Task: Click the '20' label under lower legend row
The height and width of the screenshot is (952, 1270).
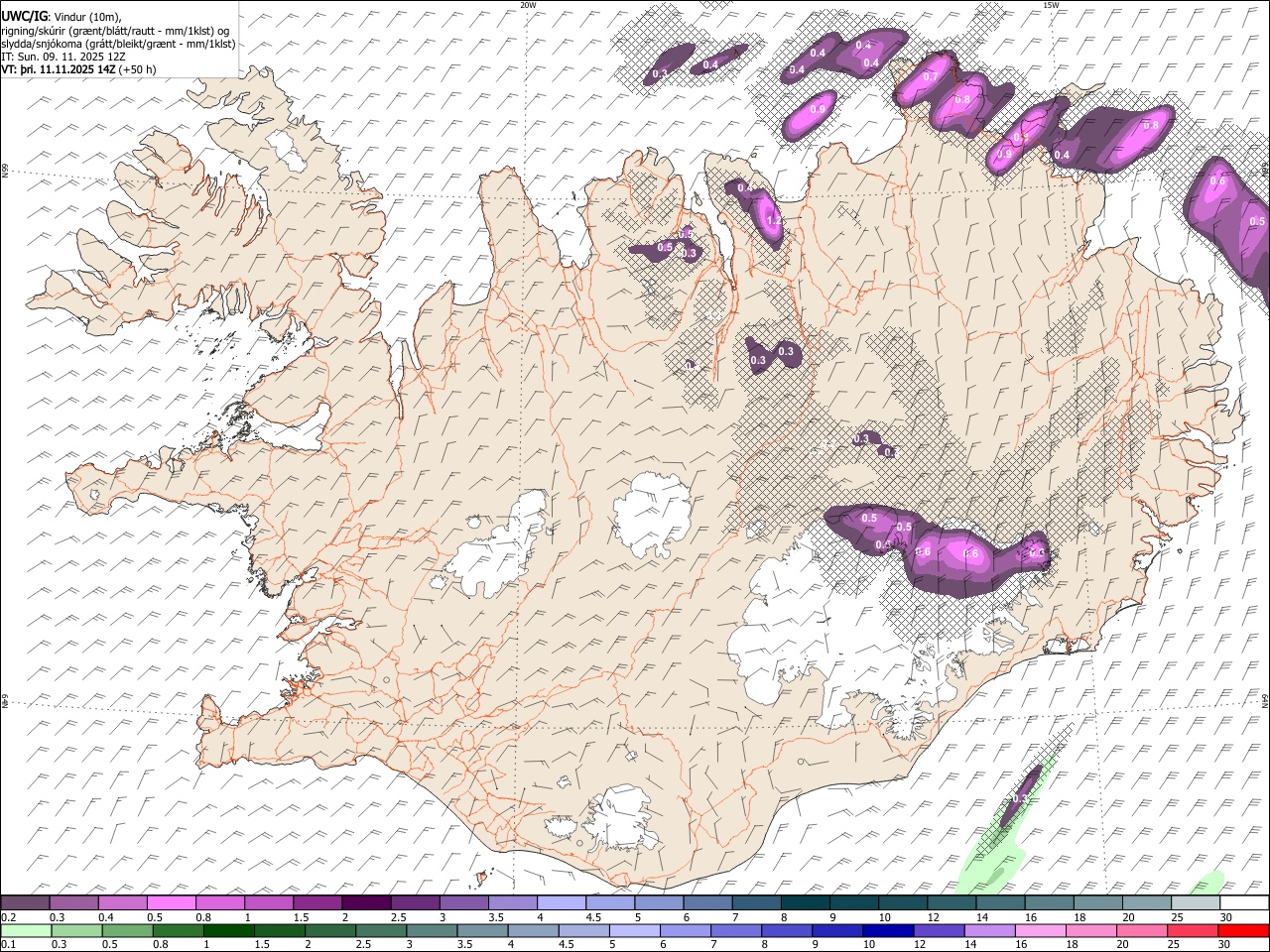Action: coord(1122,945)
